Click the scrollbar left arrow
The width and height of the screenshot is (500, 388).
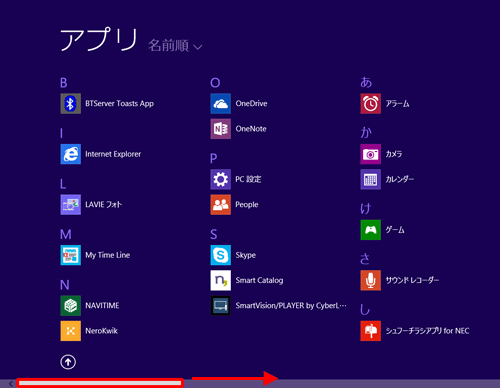[10, 384]
